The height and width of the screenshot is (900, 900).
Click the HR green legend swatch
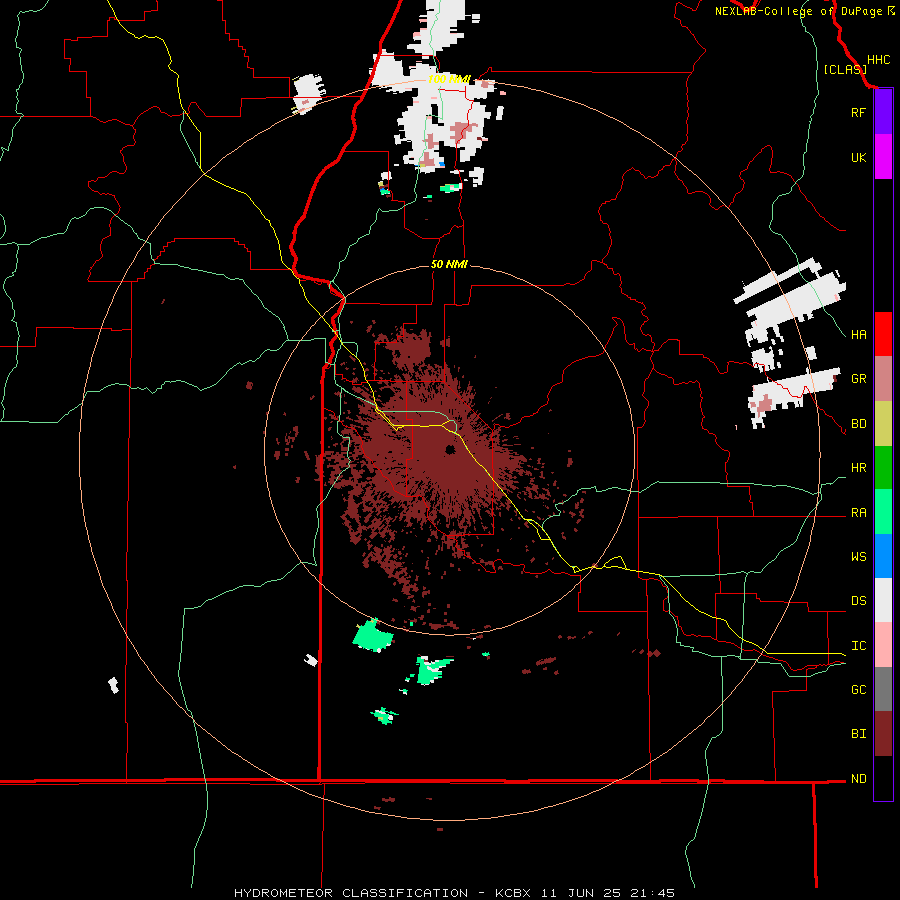click(x=883, y=468)
